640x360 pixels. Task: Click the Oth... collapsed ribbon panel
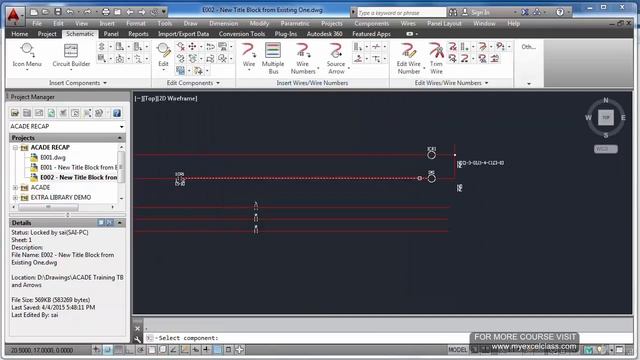(x=529, y=63)
